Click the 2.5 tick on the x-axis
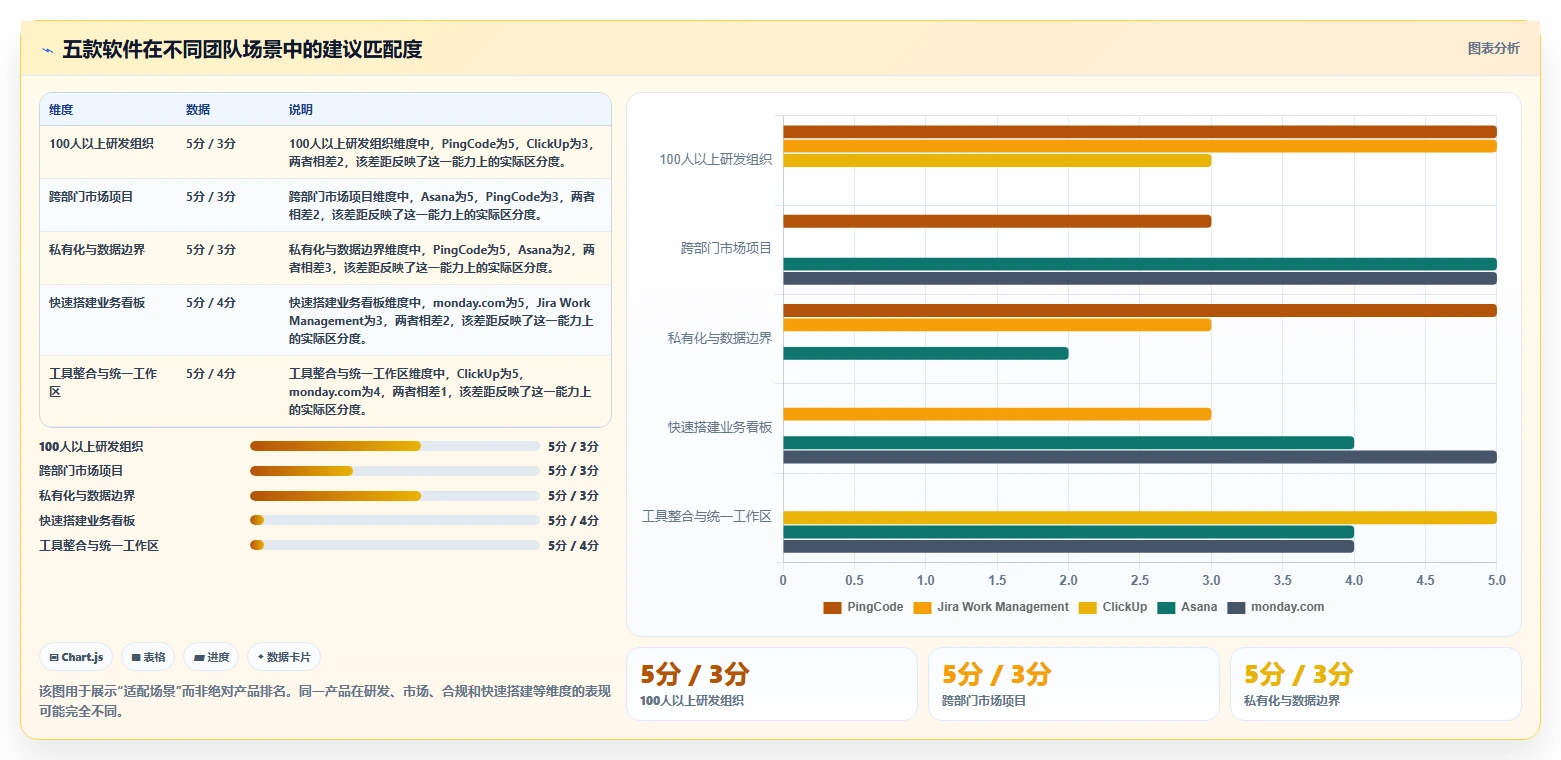 tap(1140, 580)
